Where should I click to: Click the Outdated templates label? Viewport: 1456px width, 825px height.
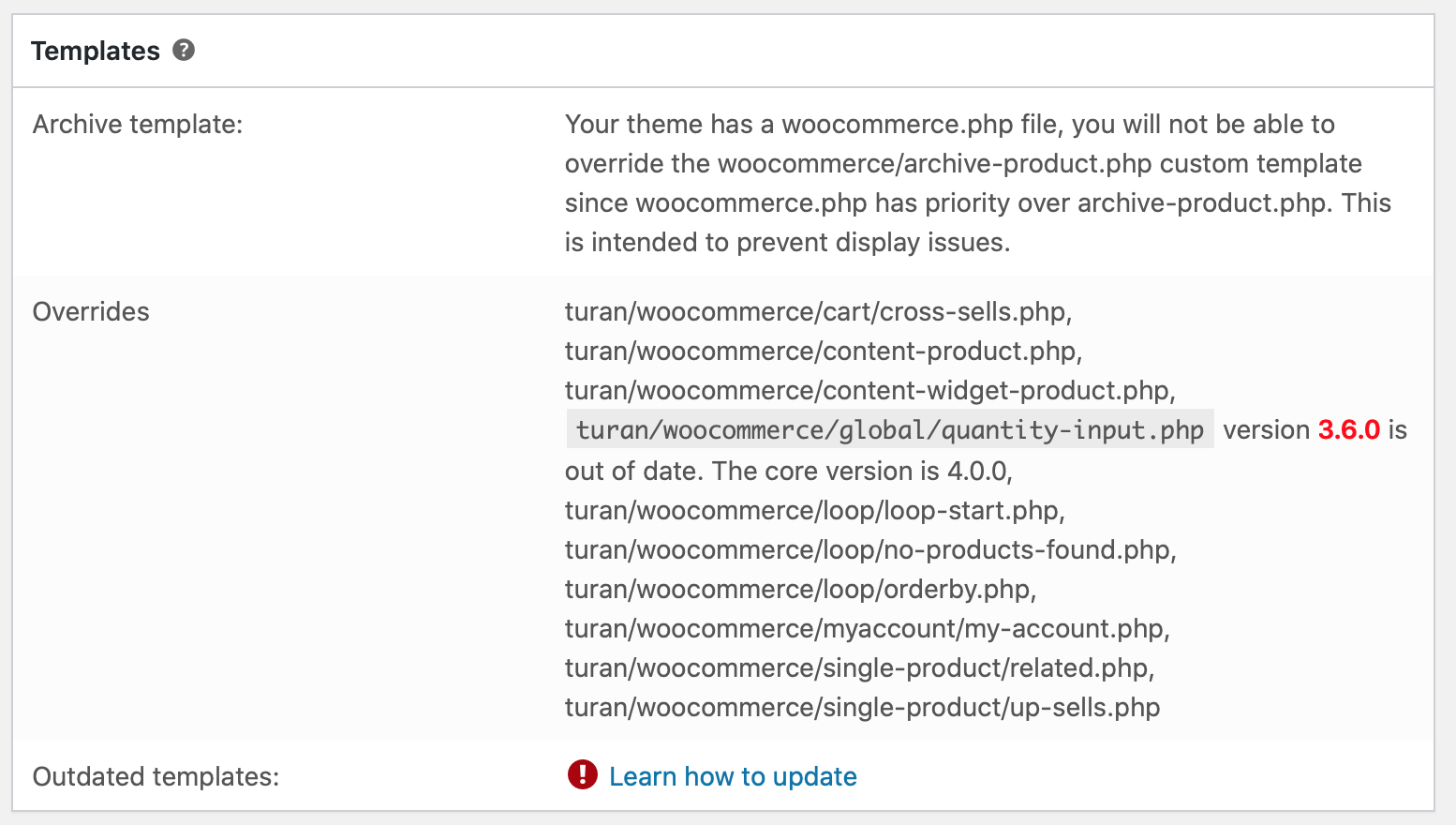(156, 776)
